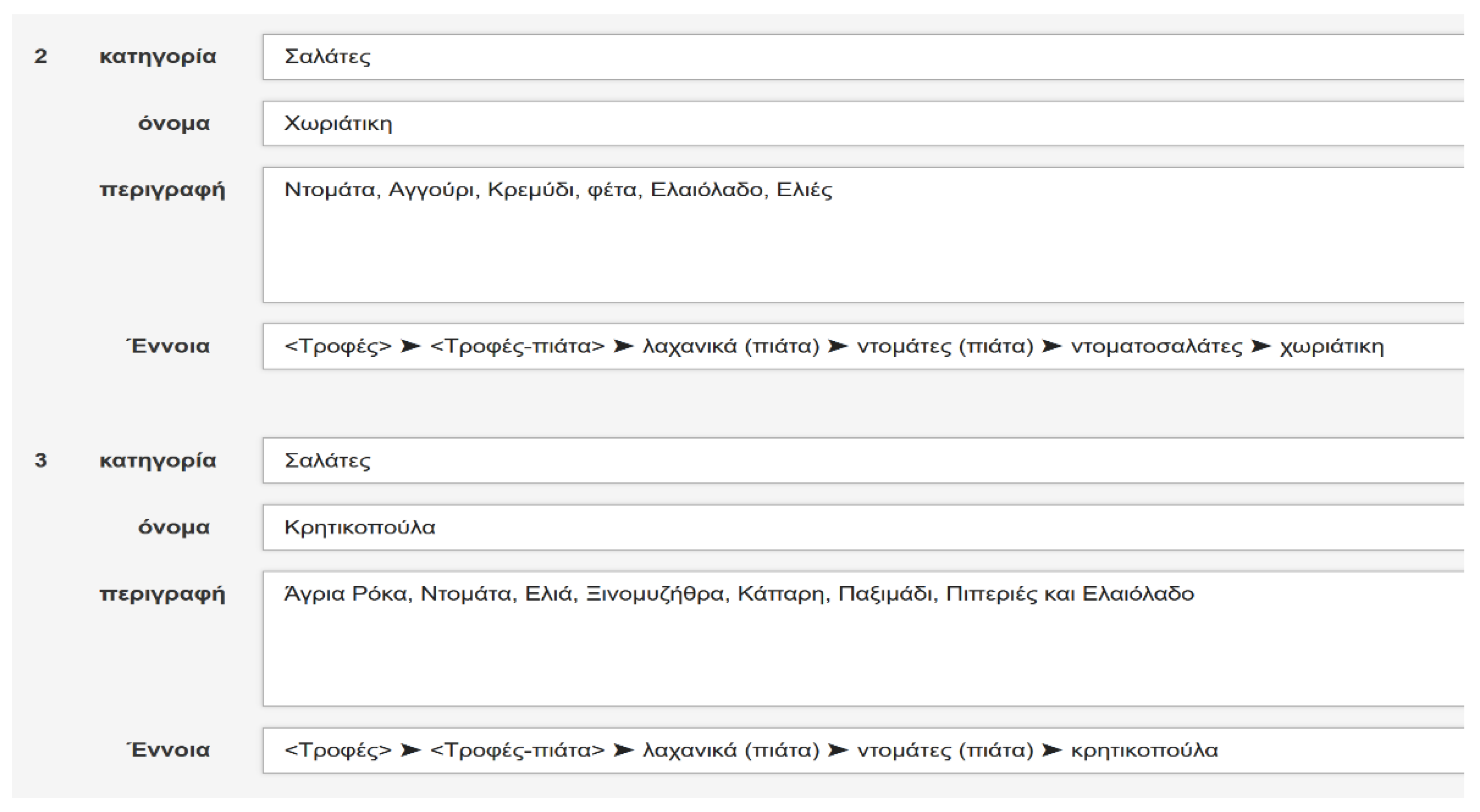Click the word Ξινομυζήθρα in item 3 description
The width and height of the screenshot is (1480, 812).
[x=655, y=594]
